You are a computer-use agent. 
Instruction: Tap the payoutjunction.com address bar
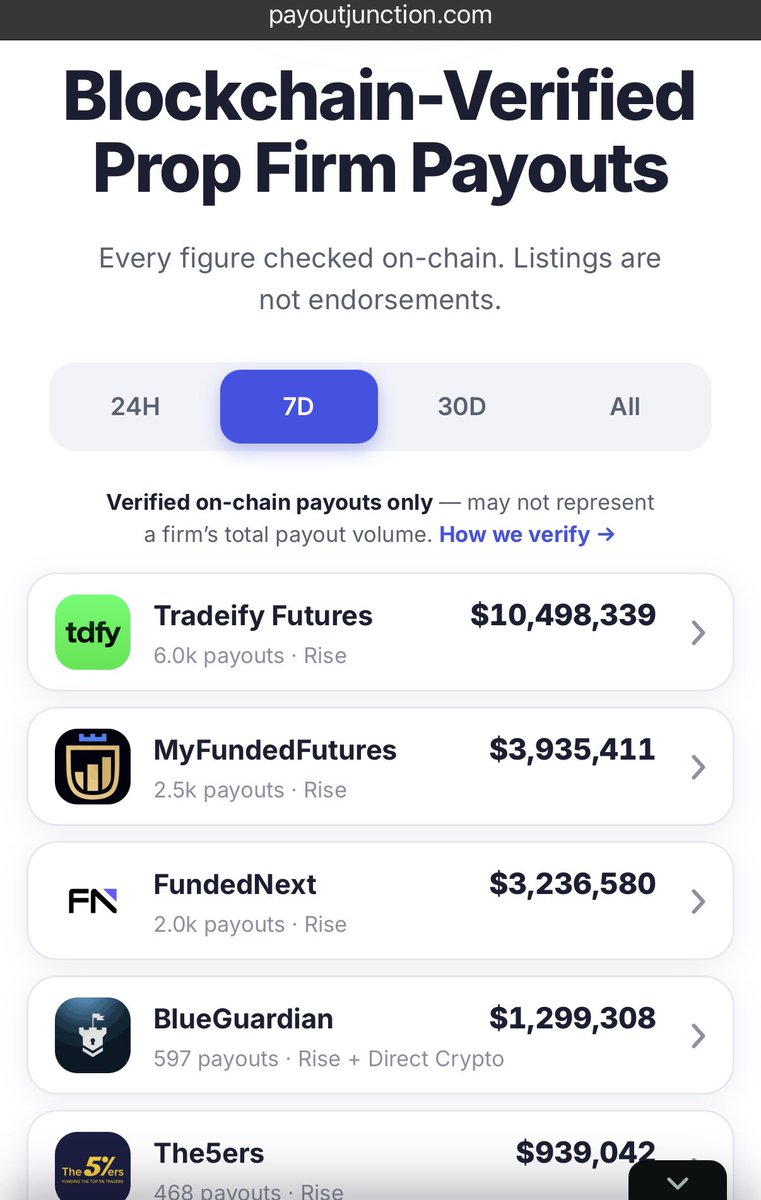coord(380,15)
